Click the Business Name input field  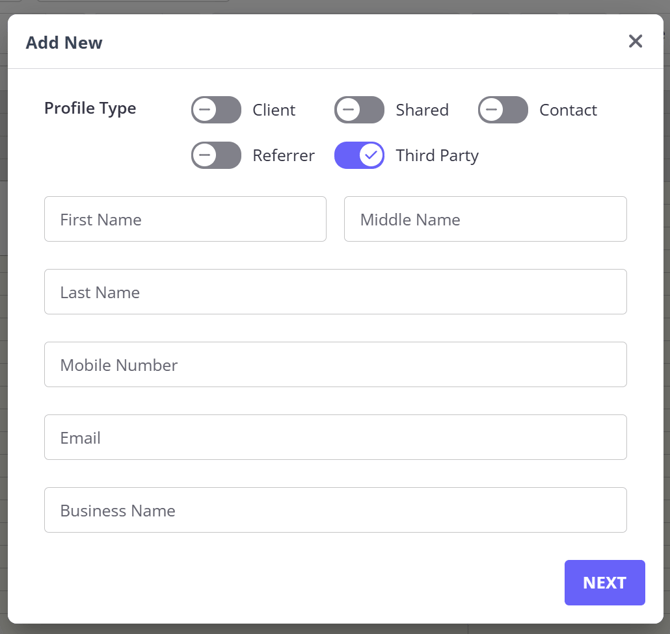pos(335,510)
